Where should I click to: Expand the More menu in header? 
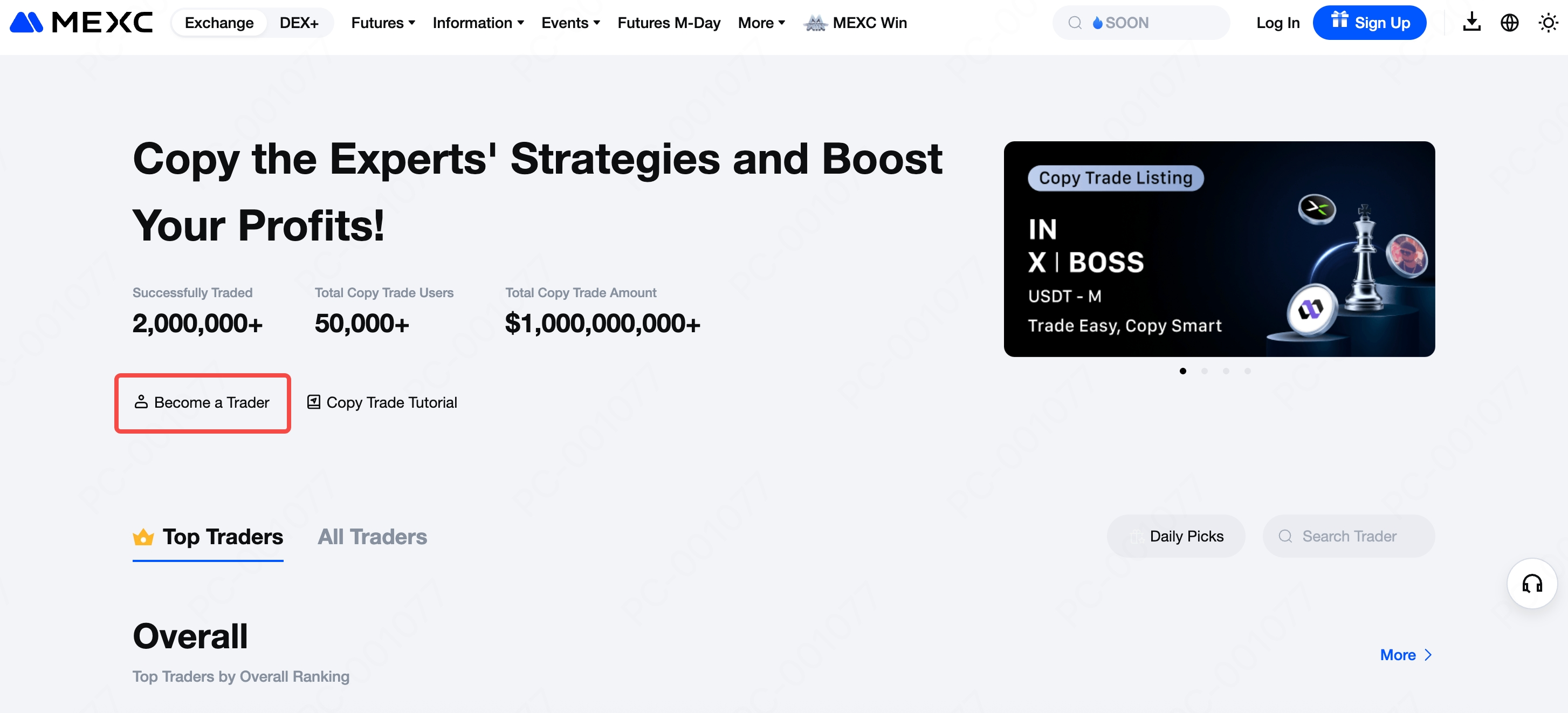pos(761,23)
